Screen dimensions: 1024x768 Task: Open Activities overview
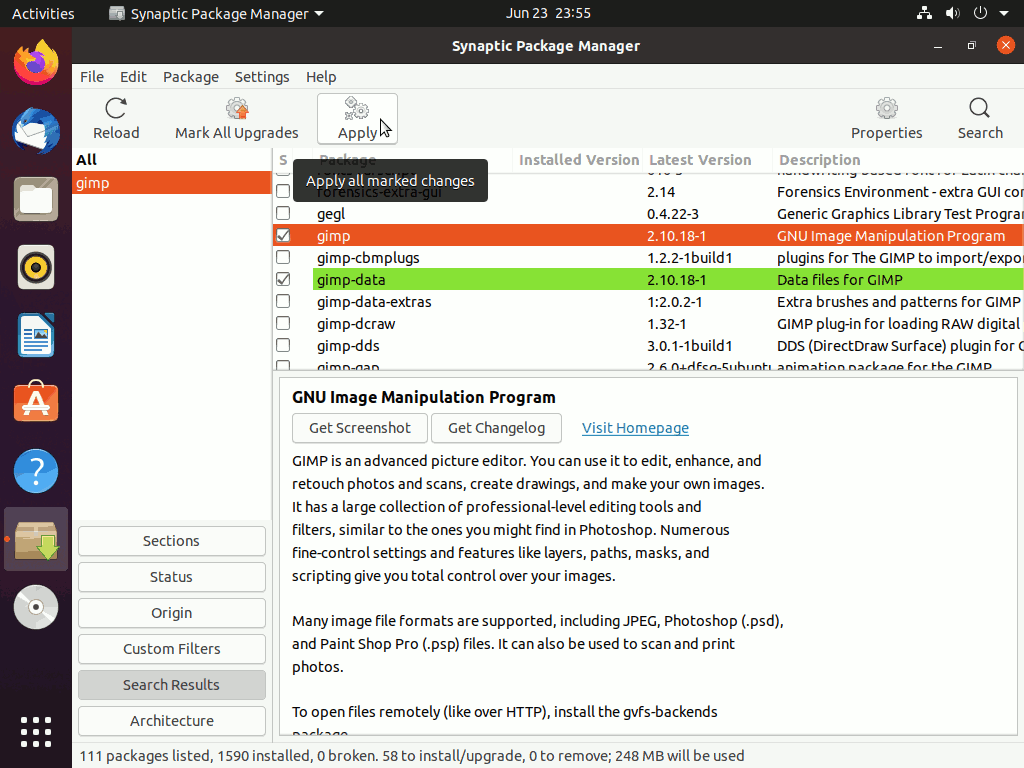click(x=43, y=14)
